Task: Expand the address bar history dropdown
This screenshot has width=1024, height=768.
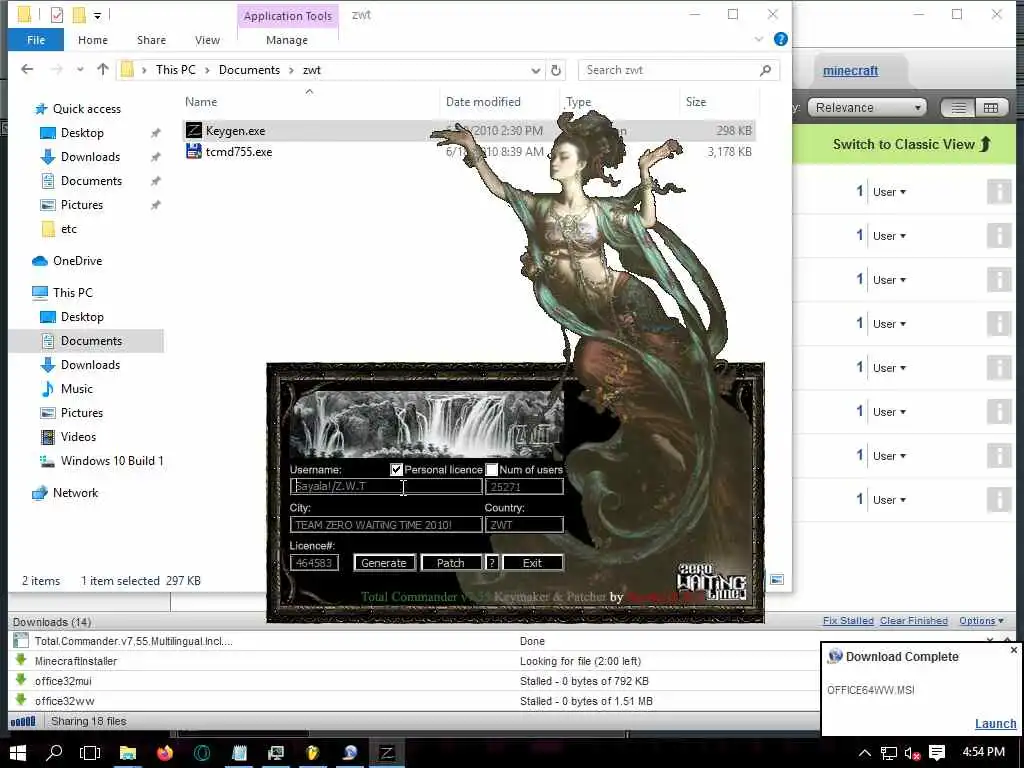Action: tap(536, 70)
